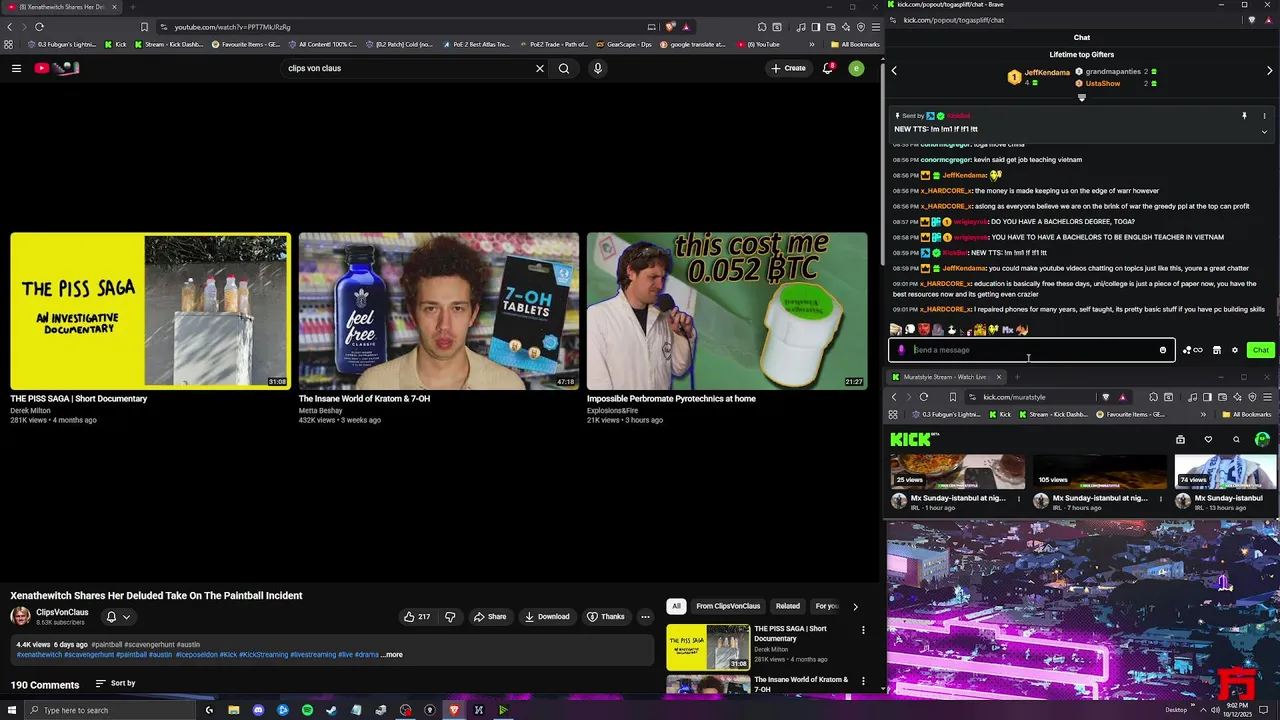Select the For you chip
The height and width of the screenshot is (720, 1280).
tap(827, 606)
